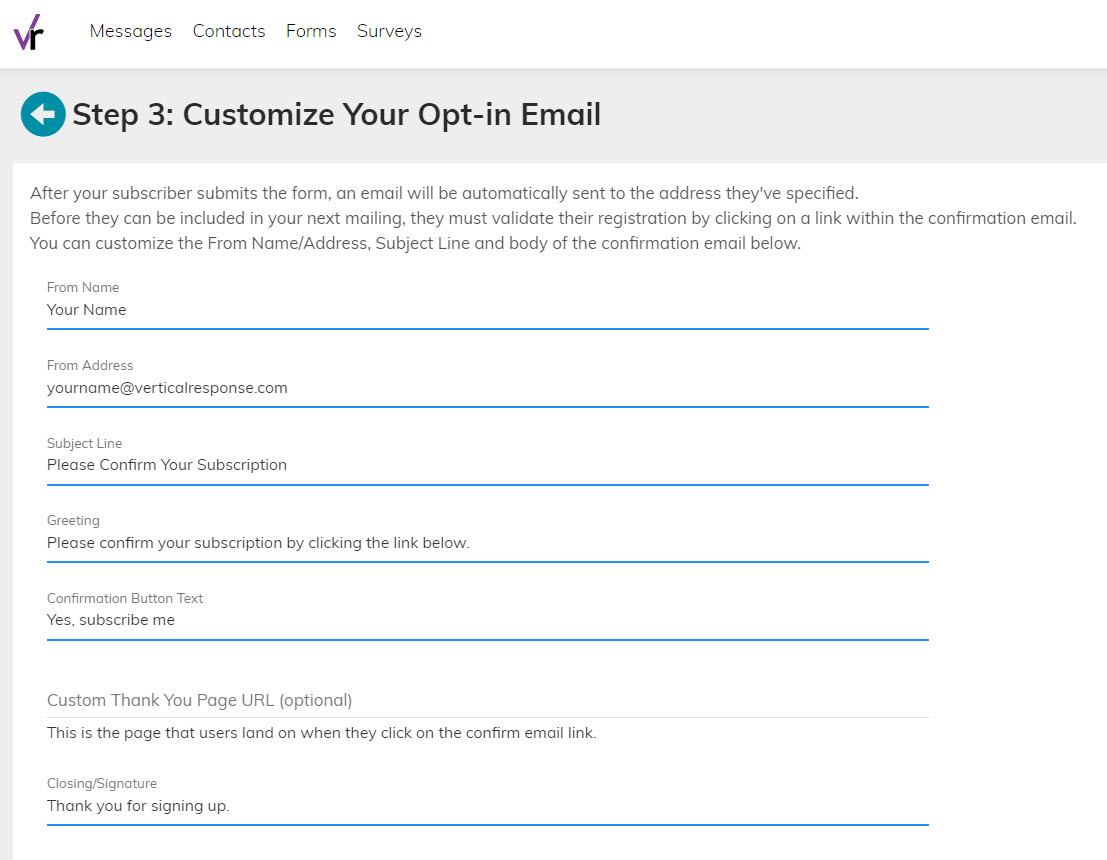The width and height of the screenshot is (1107, 860).
Task: Click the 'Step 3: Customize Your Opt-in Email' heading
Action: (337, 114)
